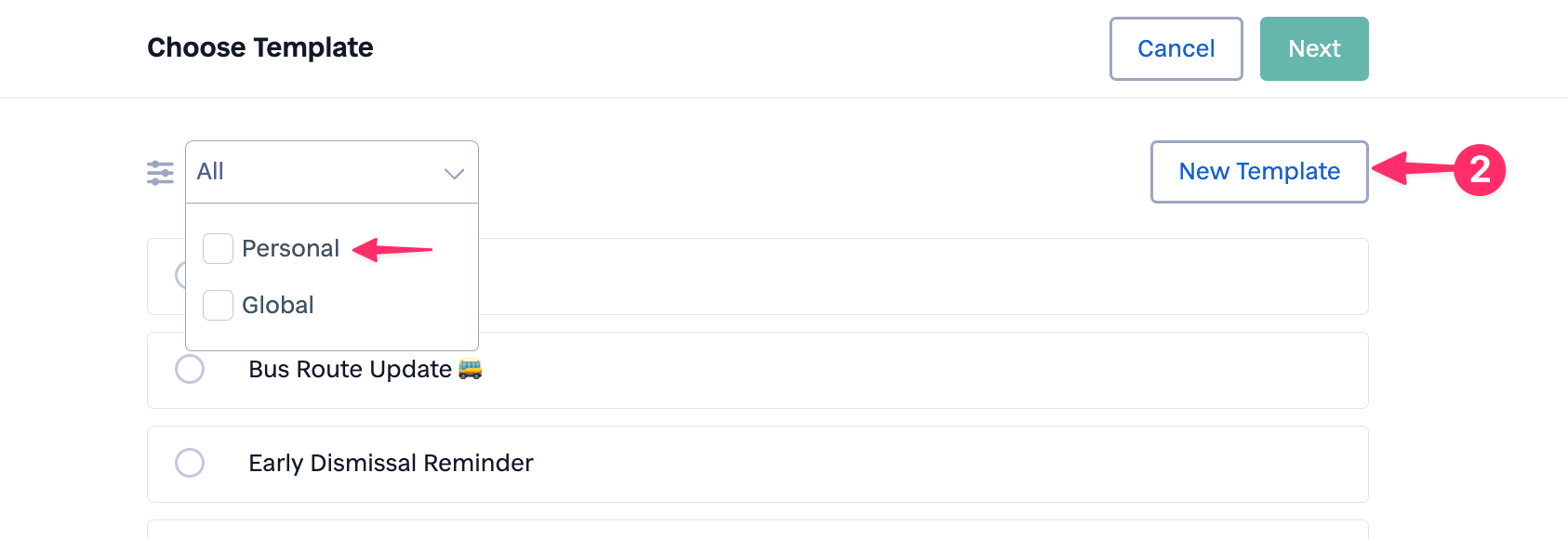Check the Personal filter checkbox
The width and height of the screenshot is (1568, 539).
pos(218,249)
